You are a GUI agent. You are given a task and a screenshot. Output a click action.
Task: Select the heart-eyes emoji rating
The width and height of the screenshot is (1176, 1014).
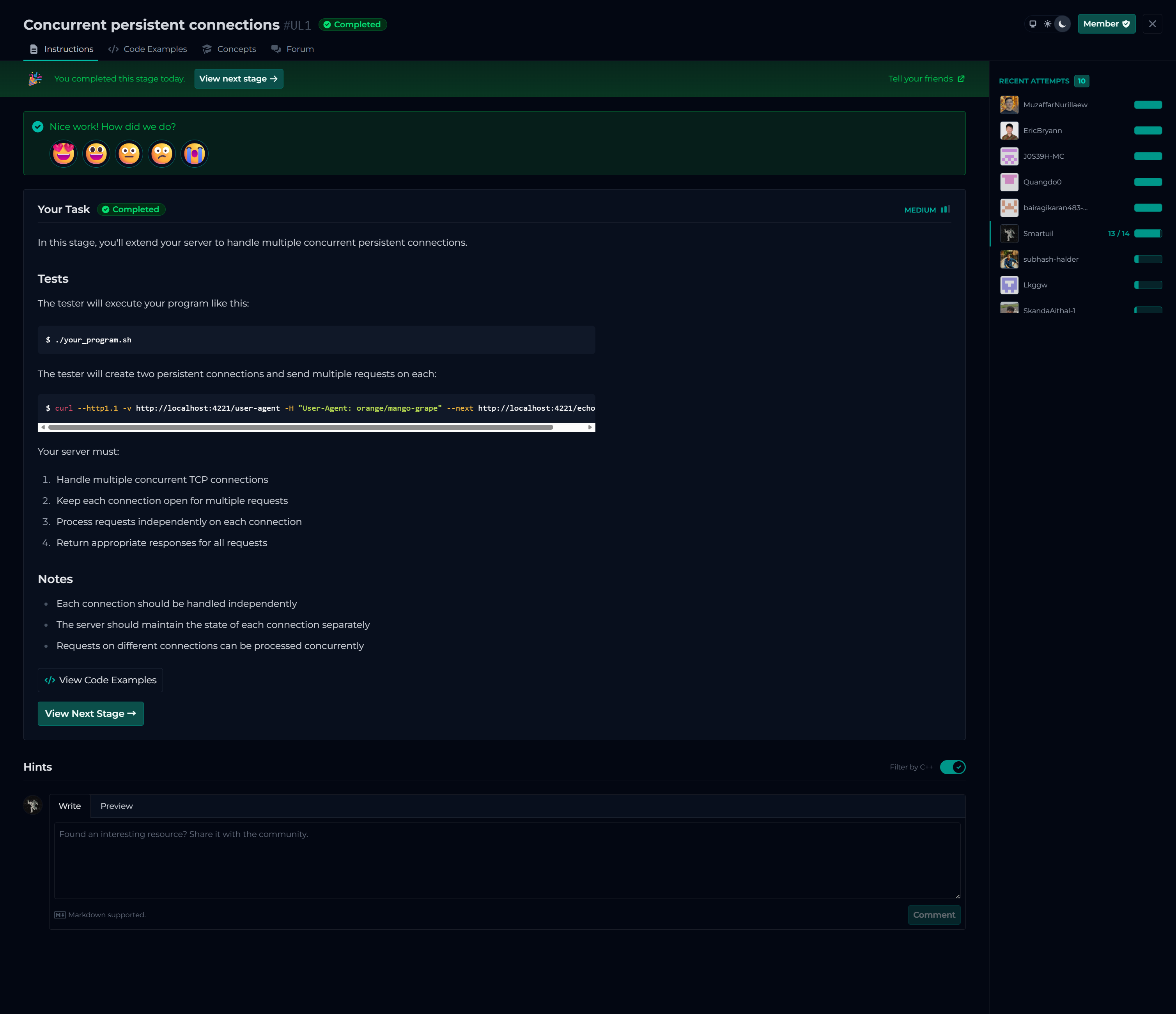(64, 154)
